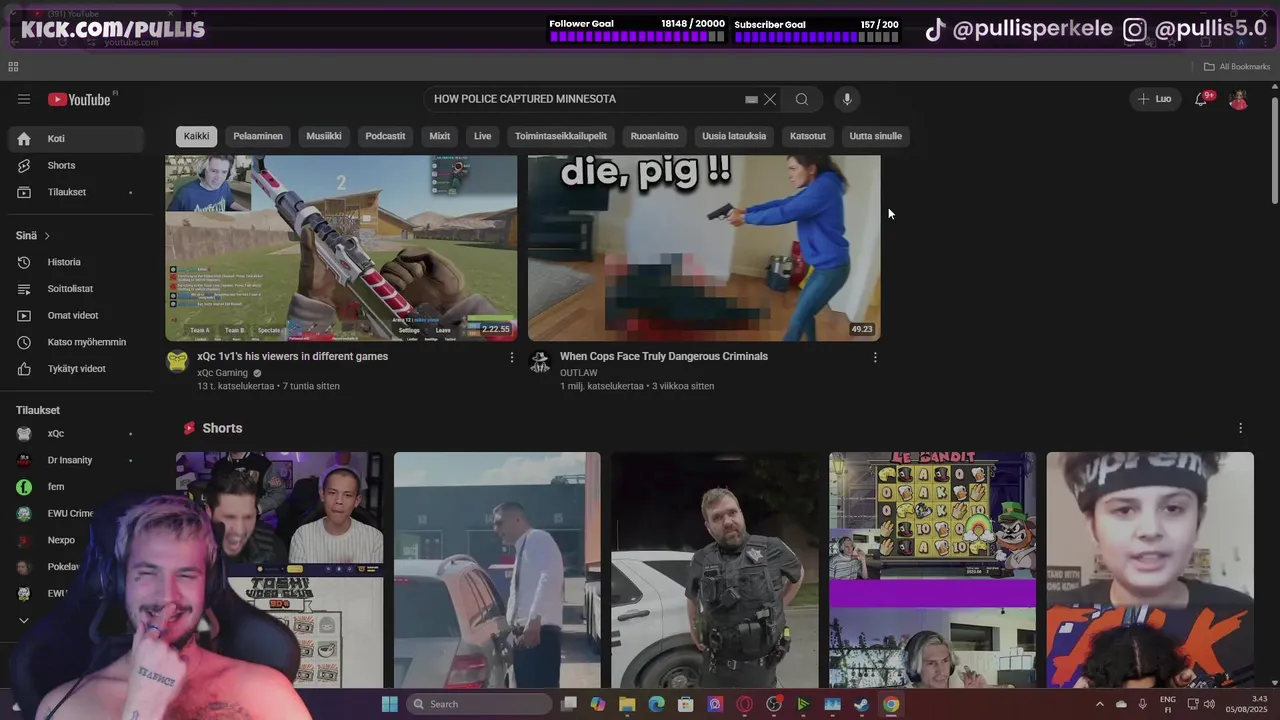The width and height of the screenshot is (1280, 720).
Task: Open the on-screen keyboard icon in search box
Action: [x=751, y=99]
